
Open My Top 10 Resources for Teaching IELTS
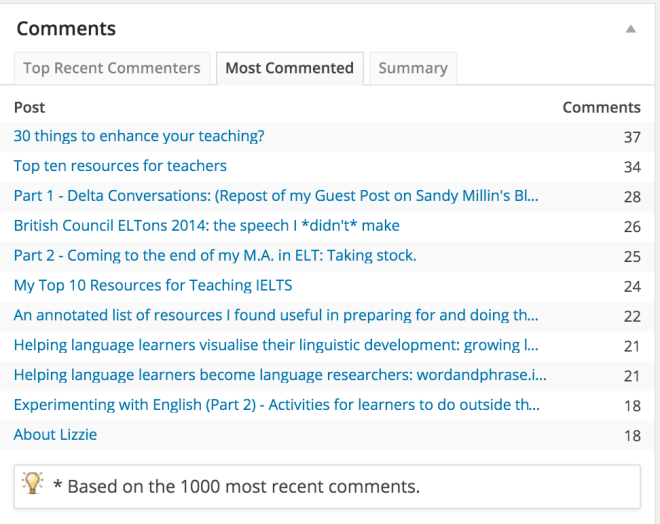pos(153,286)
